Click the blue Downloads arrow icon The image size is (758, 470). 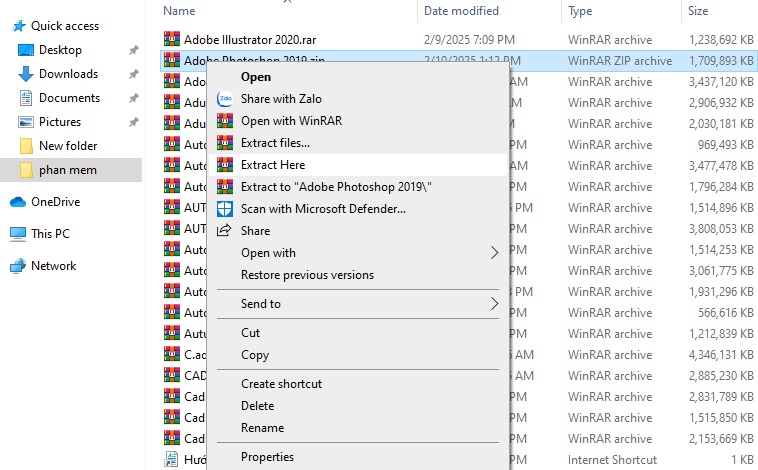point(26,74)
